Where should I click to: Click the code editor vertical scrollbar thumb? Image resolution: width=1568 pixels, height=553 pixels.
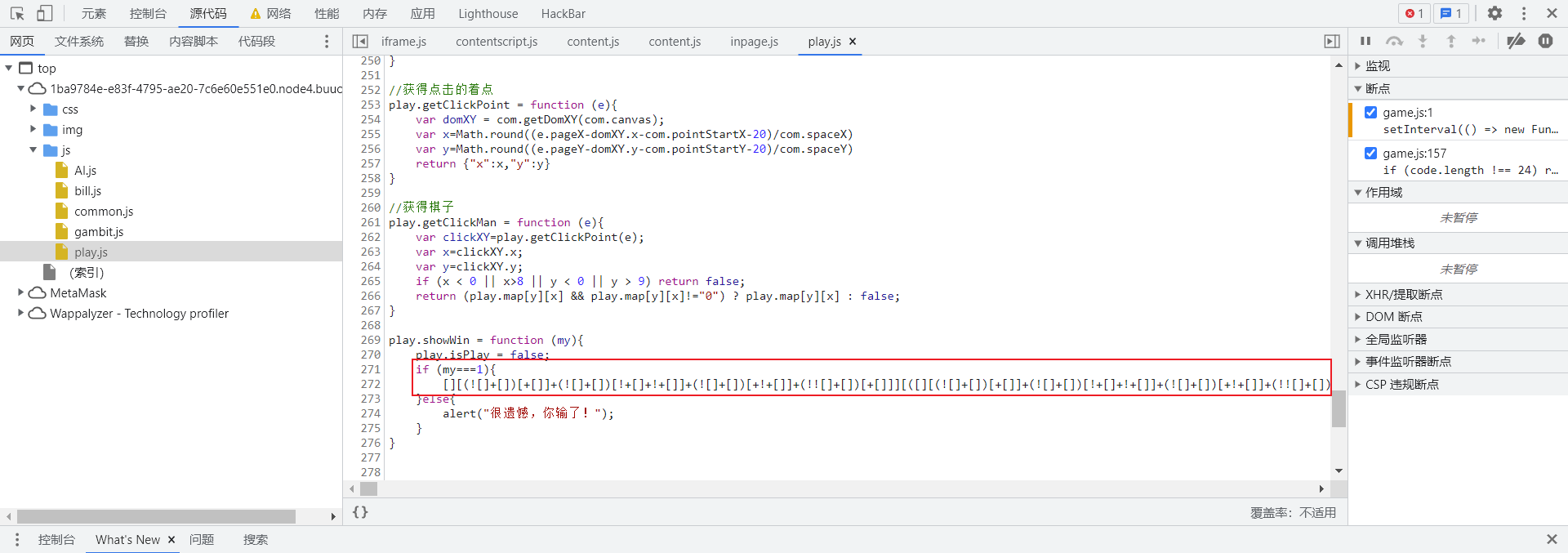[1339, 409]
